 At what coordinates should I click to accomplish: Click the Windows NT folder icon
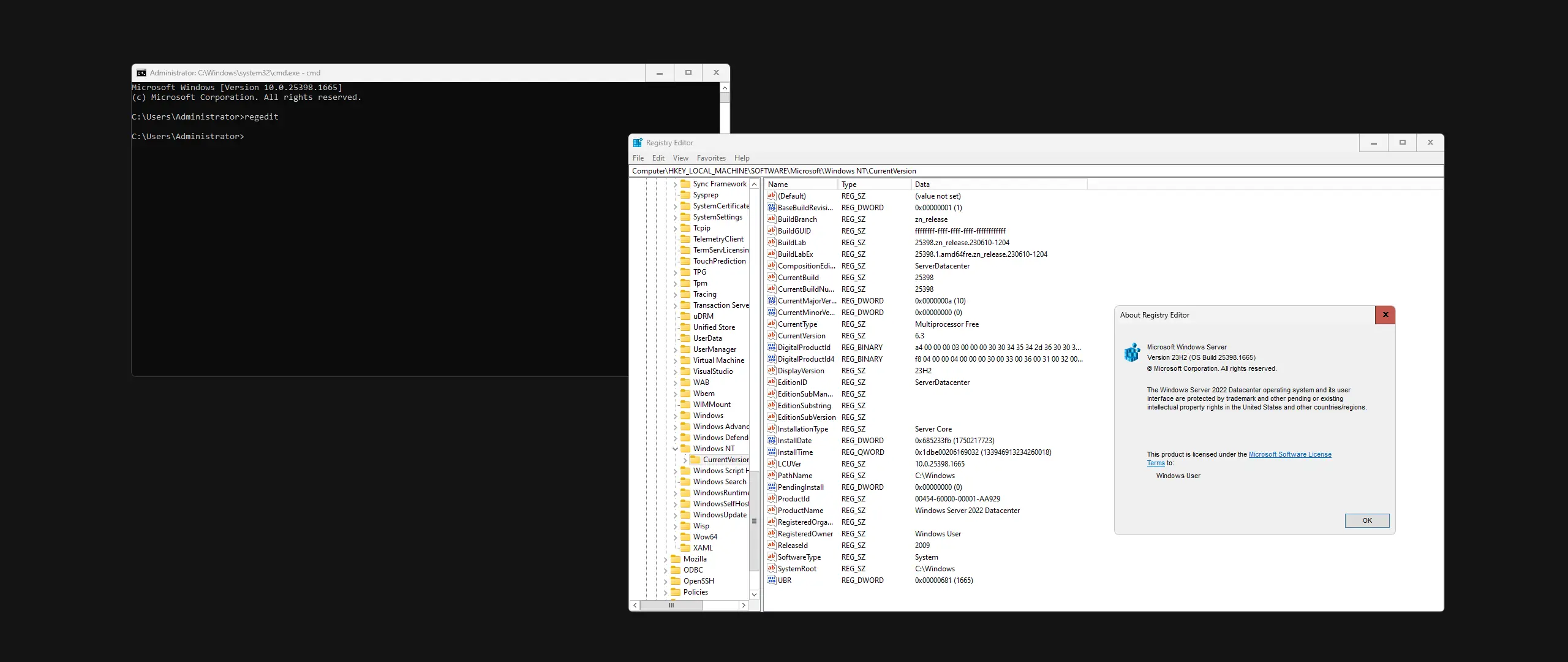point(685,449)
